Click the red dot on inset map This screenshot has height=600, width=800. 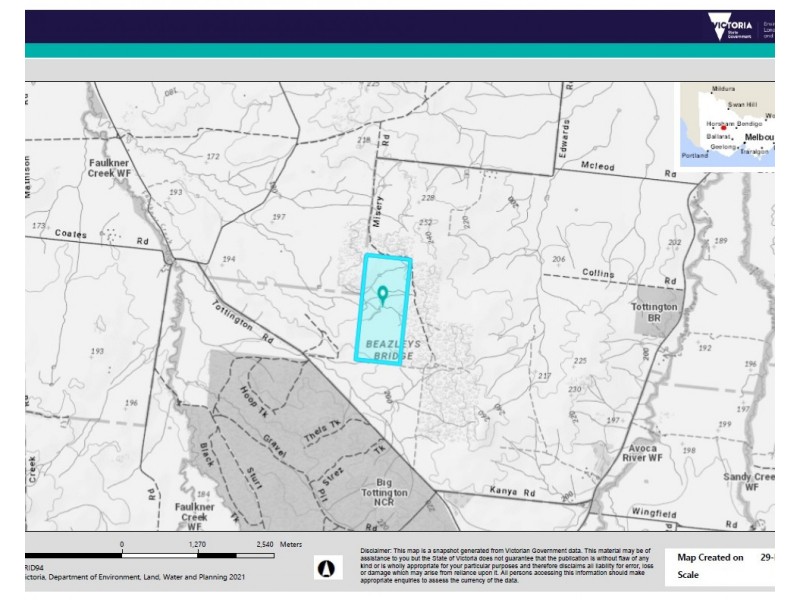723,129
